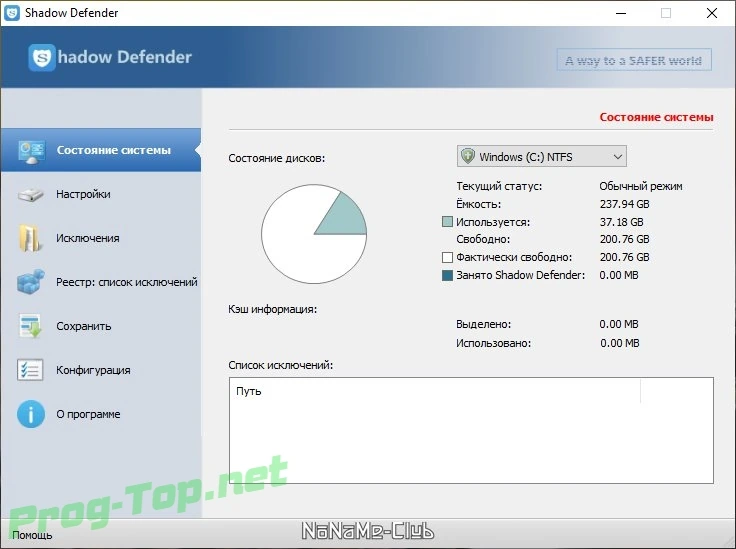Click the Занято Shadow Defender 0.00 MB value

619,275
